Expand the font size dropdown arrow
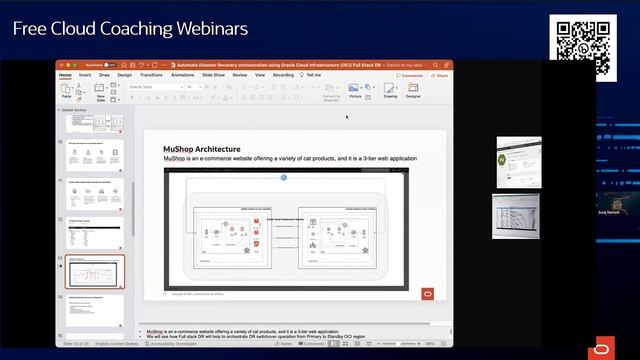Viewport: 640px width, 360px height. click(200, 87)
